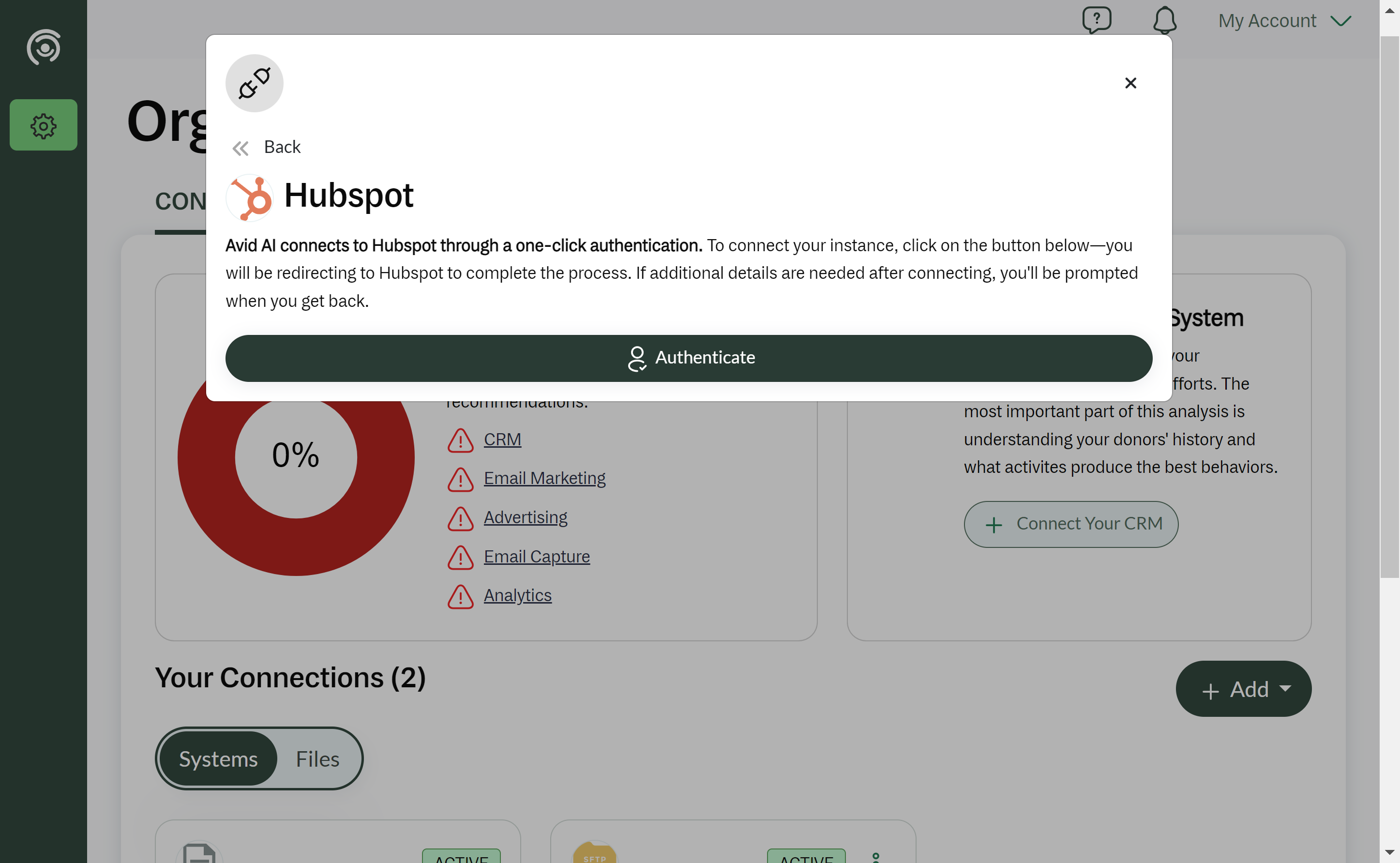
Task: Open the Email Marketing link
Action: [x=544, y=478]
